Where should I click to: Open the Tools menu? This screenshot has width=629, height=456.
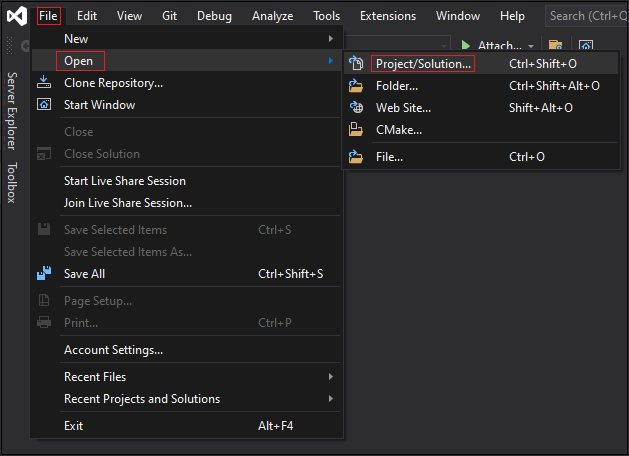pyautogui.click(x=327, y=16)
